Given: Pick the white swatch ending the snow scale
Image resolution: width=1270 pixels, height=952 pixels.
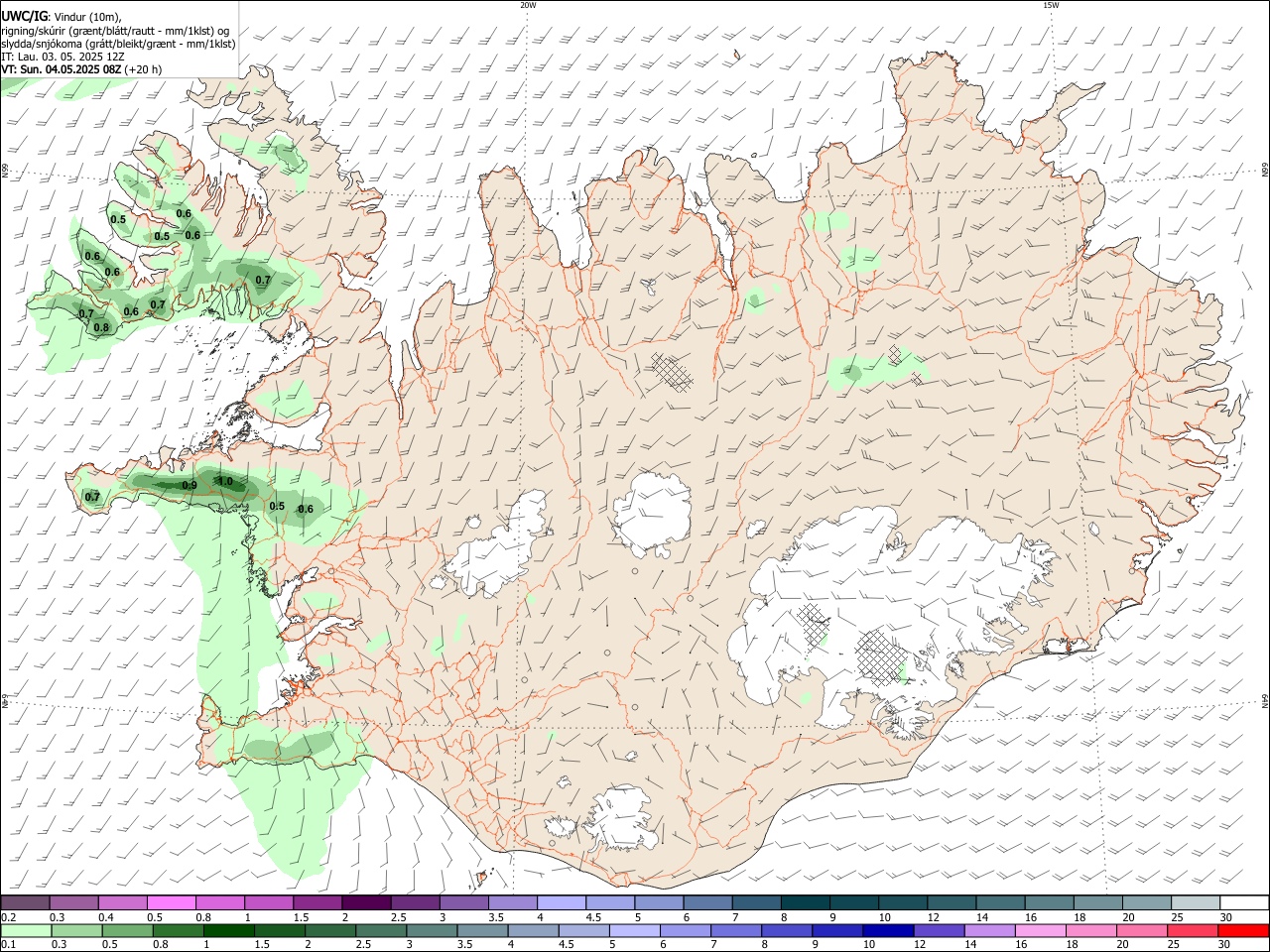Looking at the screenshot, I should [1243, 902].
